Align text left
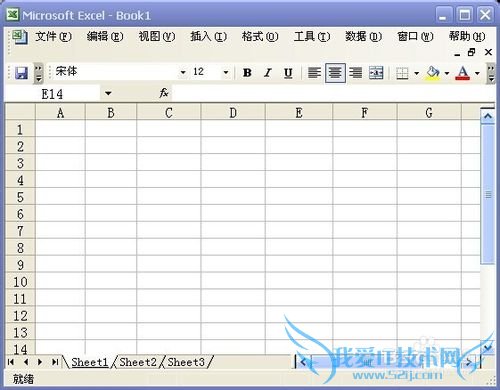The width and height of the screenshot is (500, 390). click(x=314, y=73)
